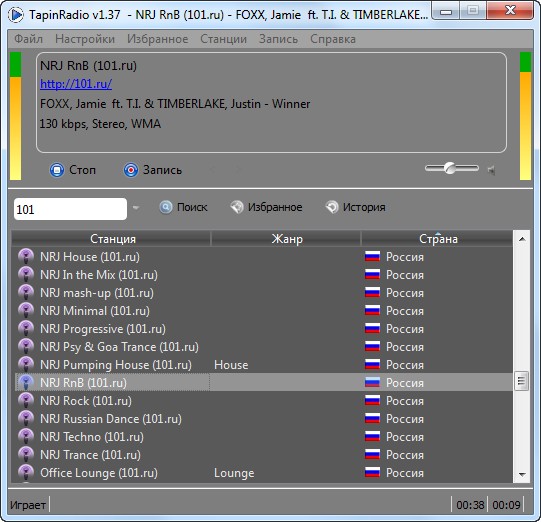The width and height of the screenshot is (541, 522).
Task: Click the scrollbar down arrow in station list
Action: (x=522, y=475)
